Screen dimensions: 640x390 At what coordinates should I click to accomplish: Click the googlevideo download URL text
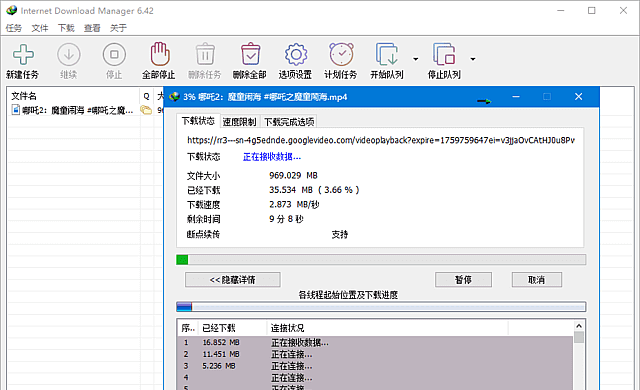click(x=381, y=140)
